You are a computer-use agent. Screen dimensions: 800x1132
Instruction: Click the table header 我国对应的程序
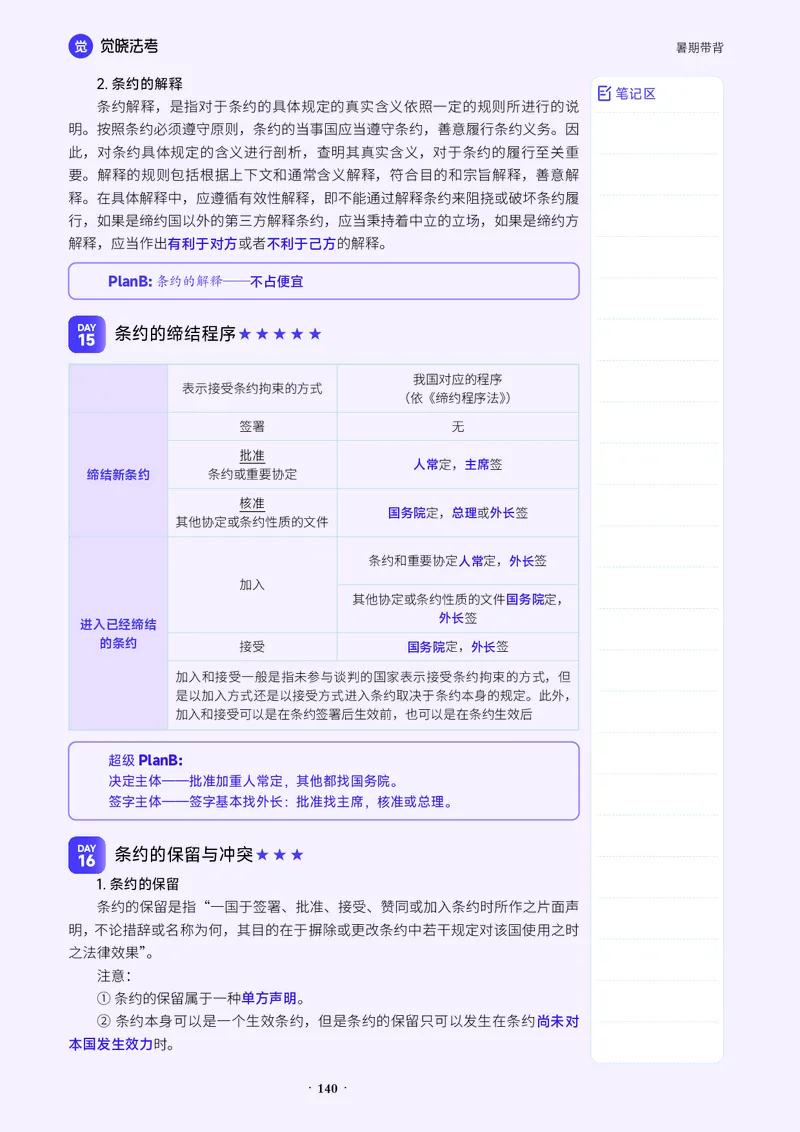tap(458, 388)
